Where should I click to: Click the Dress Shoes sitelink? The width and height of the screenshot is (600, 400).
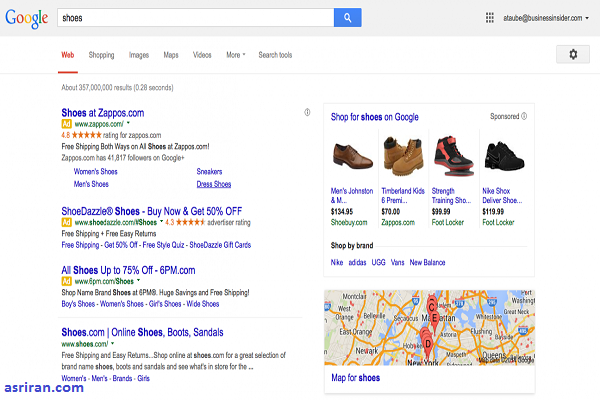point(214,184)
